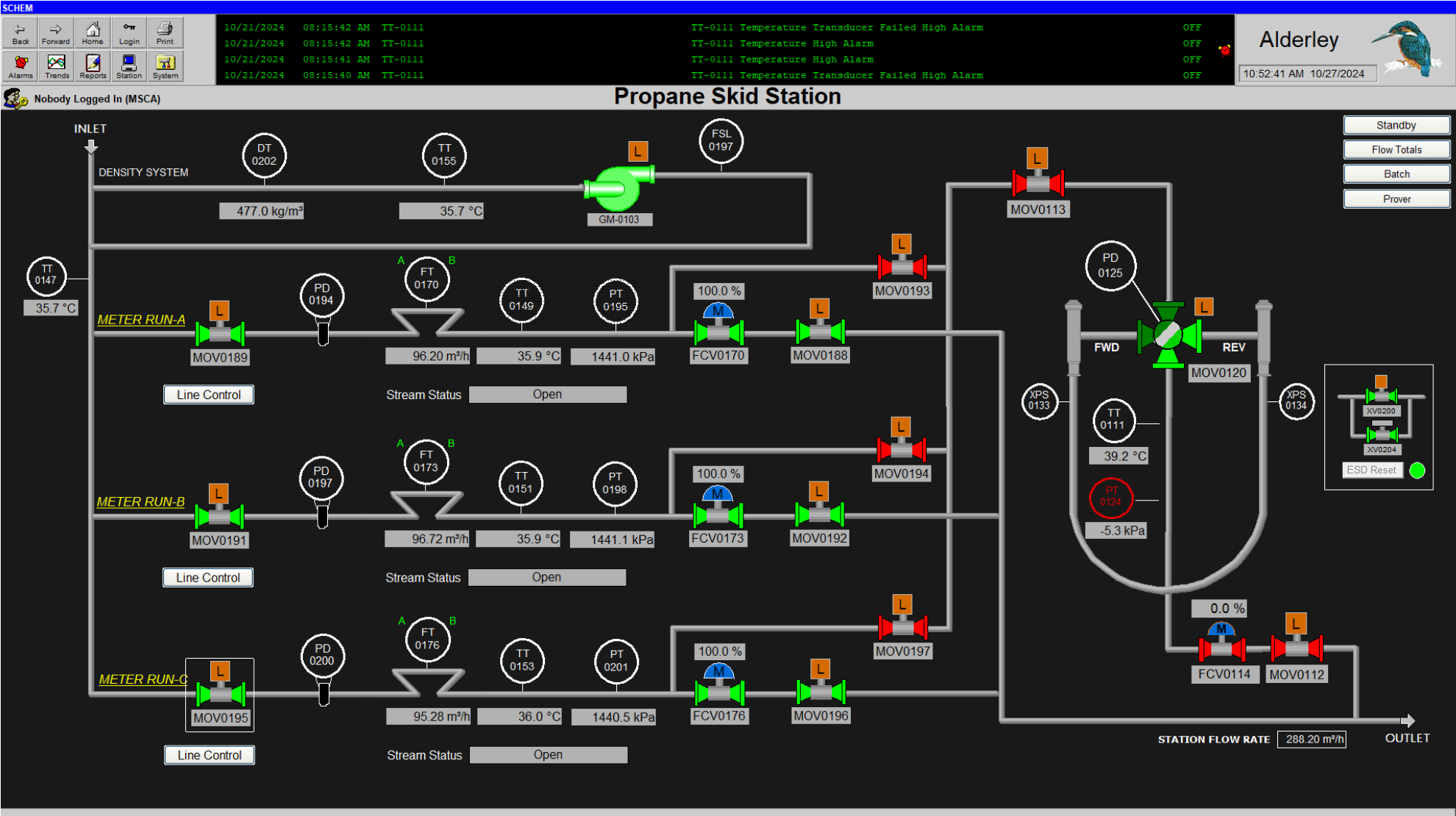This screenshot has width=1456, height=816.
Task: Toggle flow control valve FCV0170
Action: (718, 332)
